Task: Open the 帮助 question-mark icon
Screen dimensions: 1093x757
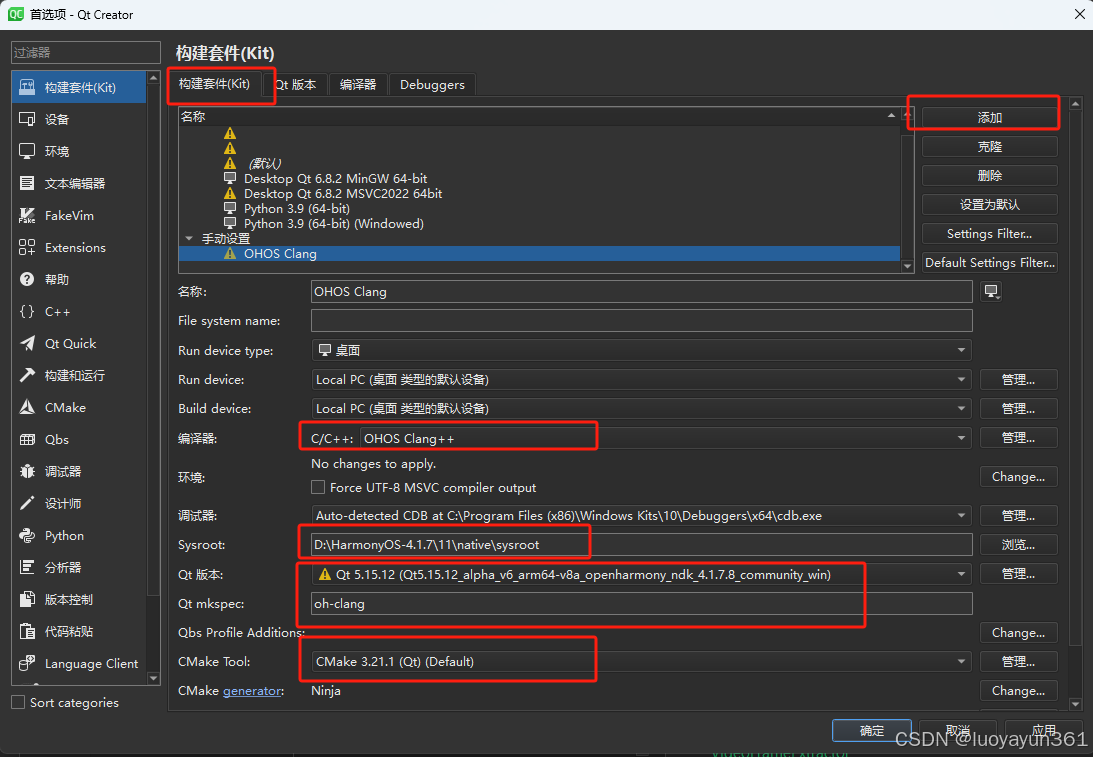Action: pyautogui.click(x=27, y=280)
